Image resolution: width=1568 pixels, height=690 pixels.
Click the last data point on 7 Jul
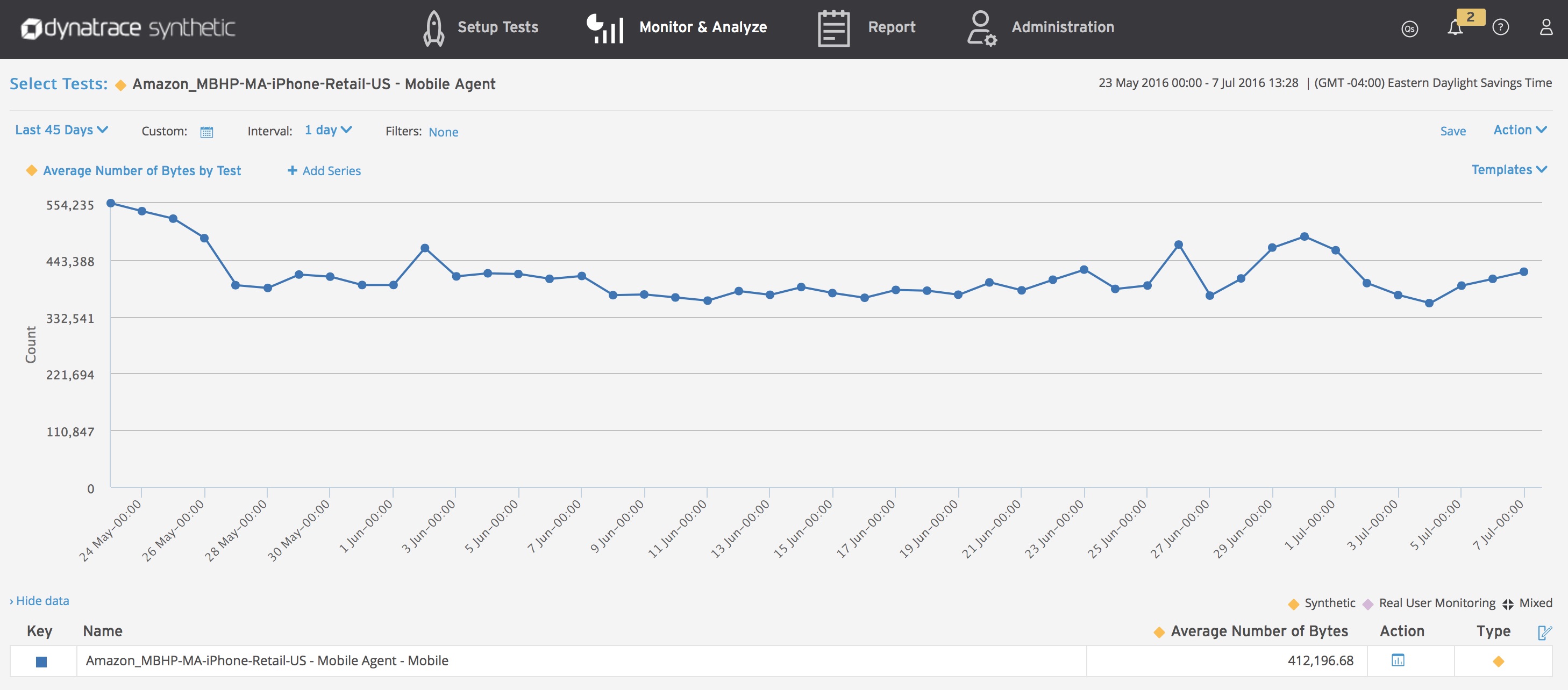(1523, 272)
